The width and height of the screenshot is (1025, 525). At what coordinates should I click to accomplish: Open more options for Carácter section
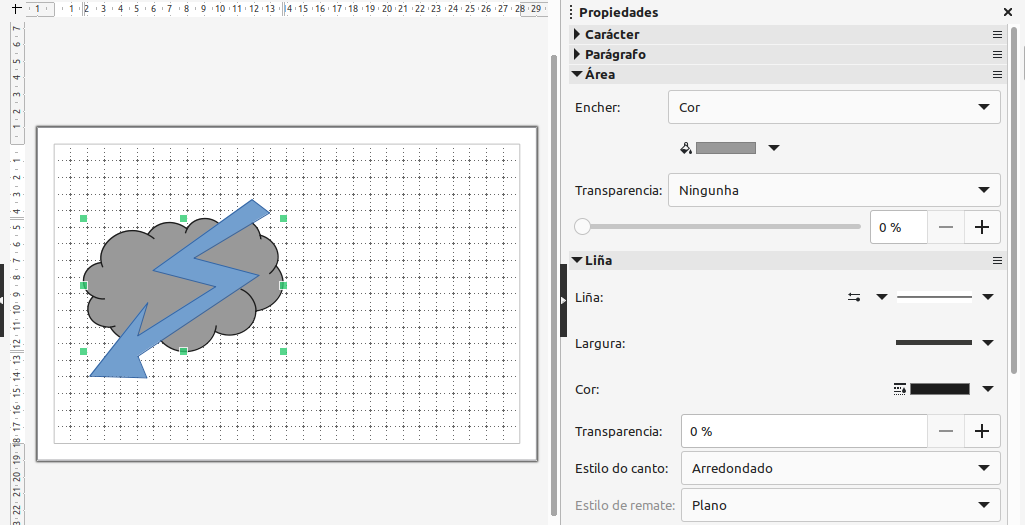click(996, 34)
